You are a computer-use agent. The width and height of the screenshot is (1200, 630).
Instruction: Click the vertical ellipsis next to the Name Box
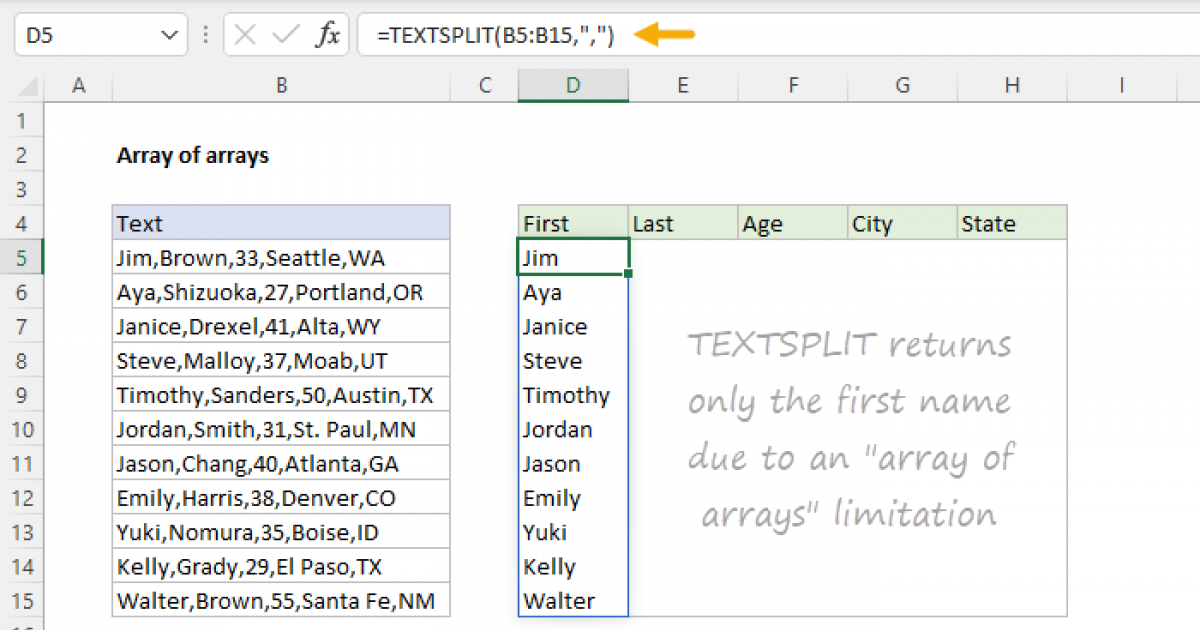[x=205, y=34]
